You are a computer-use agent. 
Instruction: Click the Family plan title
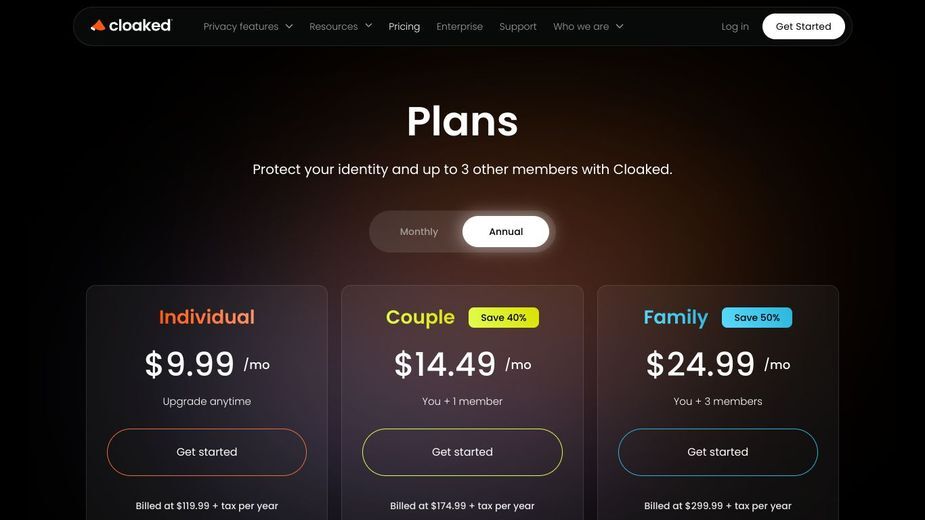tap(675, 318)
